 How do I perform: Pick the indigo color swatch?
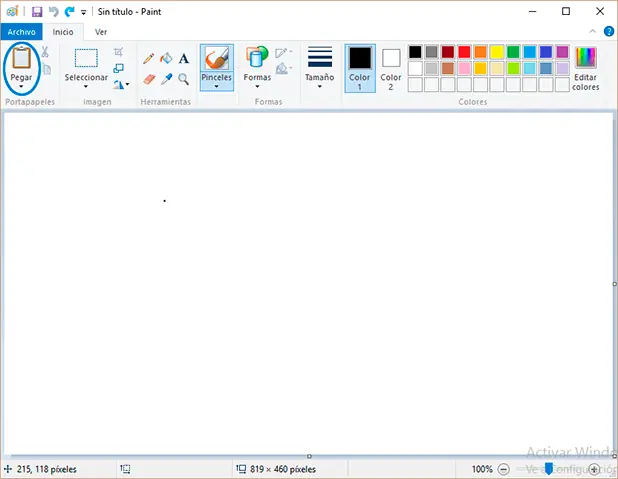546,52
